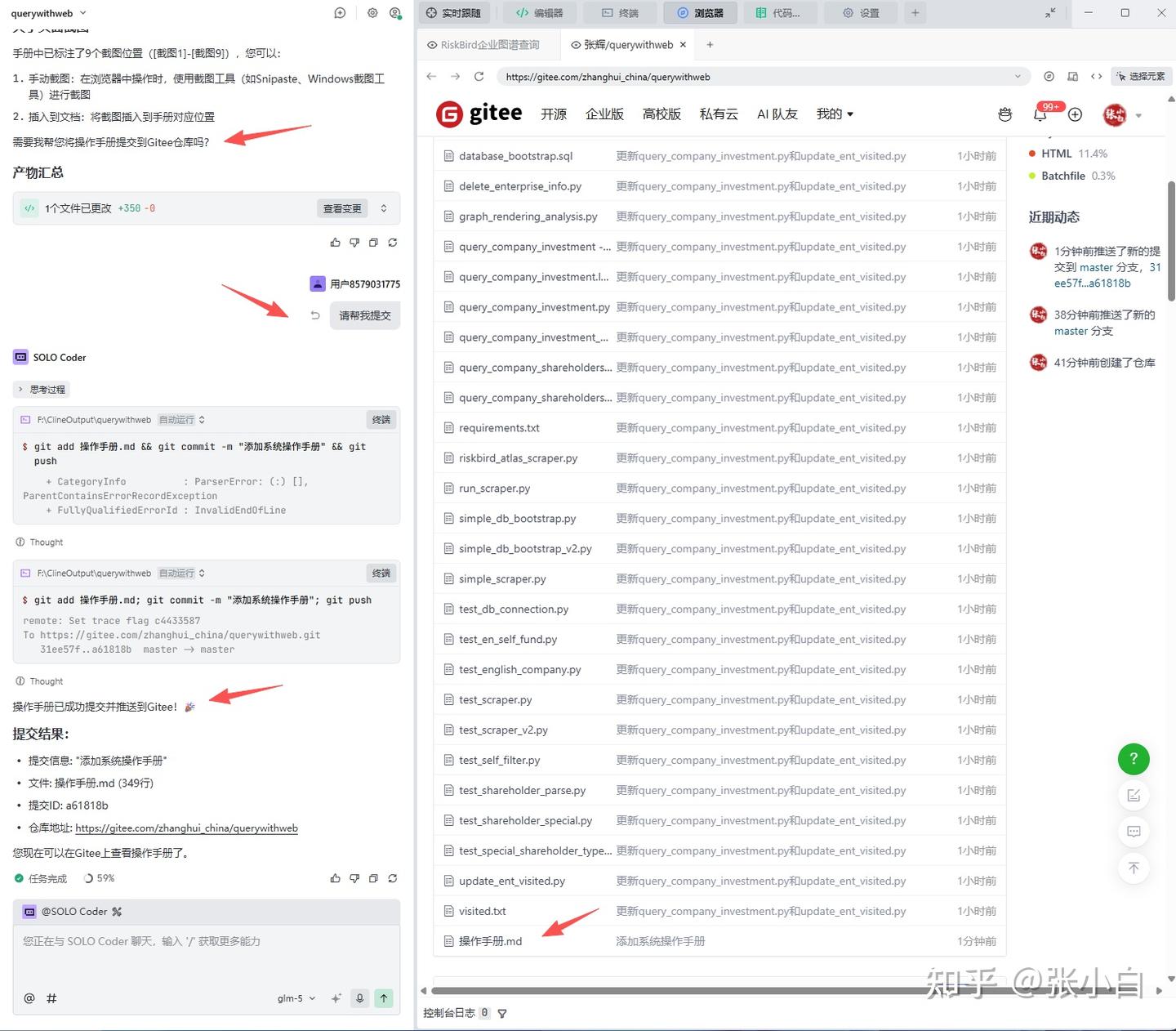The image size is (1176, 1031).
Task: Select the 浏览器 tab
Action: point(701,13)
